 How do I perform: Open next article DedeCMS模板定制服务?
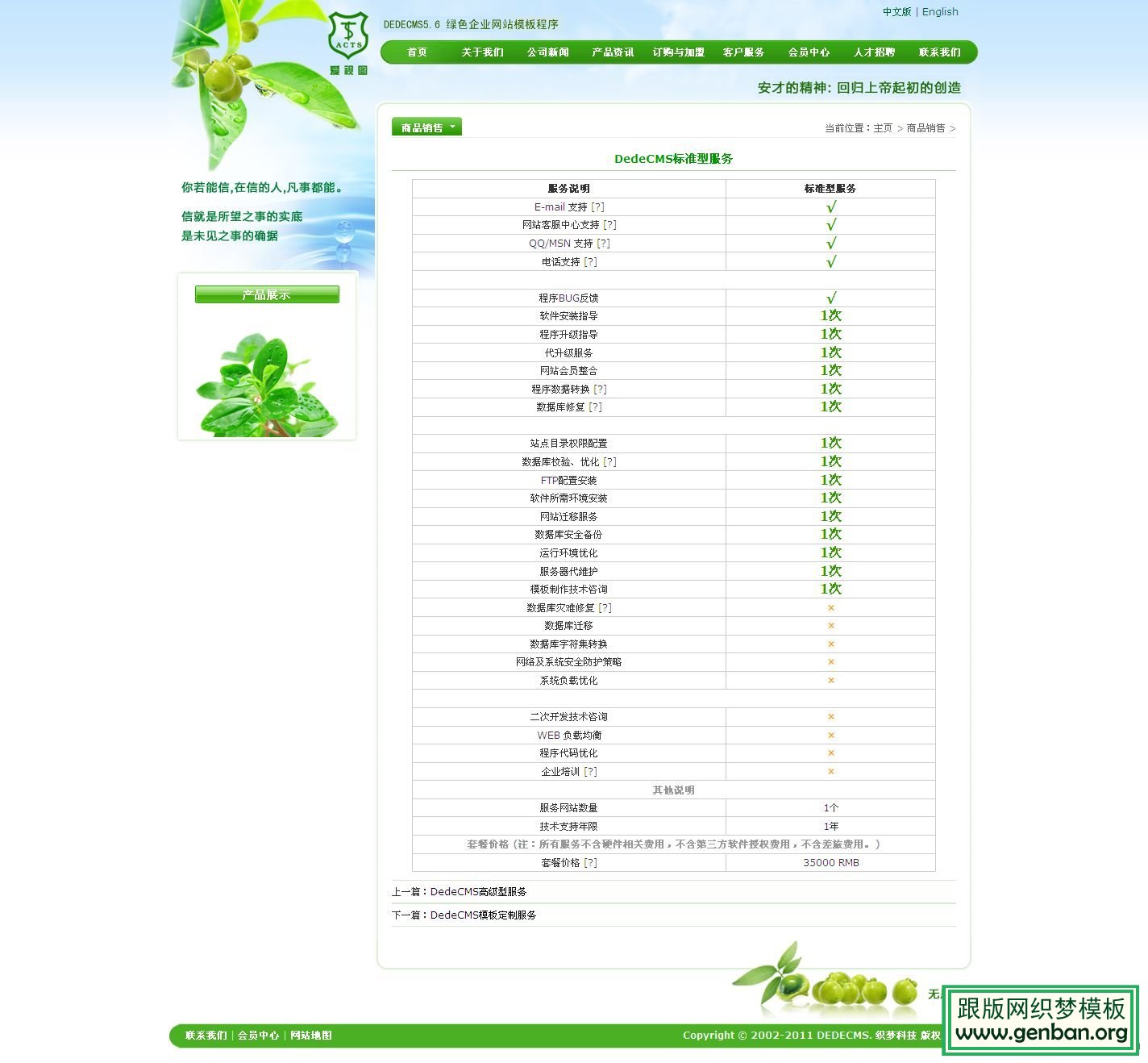pos(485,915)
